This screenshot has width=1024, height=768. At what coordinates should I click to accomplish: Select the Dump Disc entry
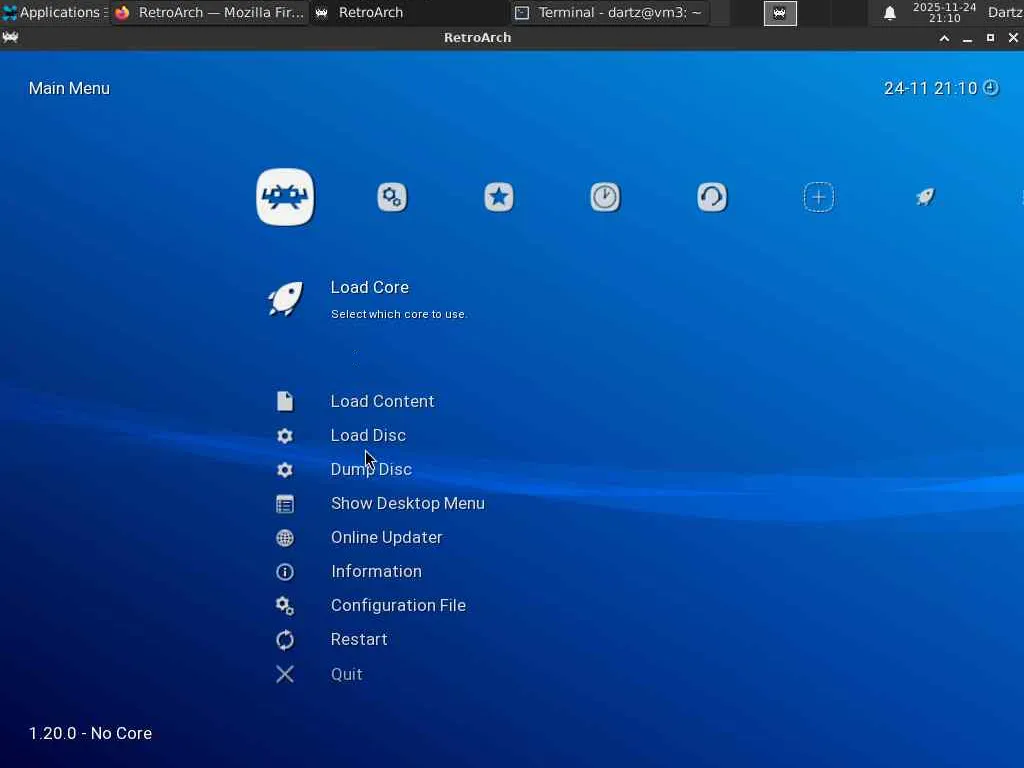(371, 469)
